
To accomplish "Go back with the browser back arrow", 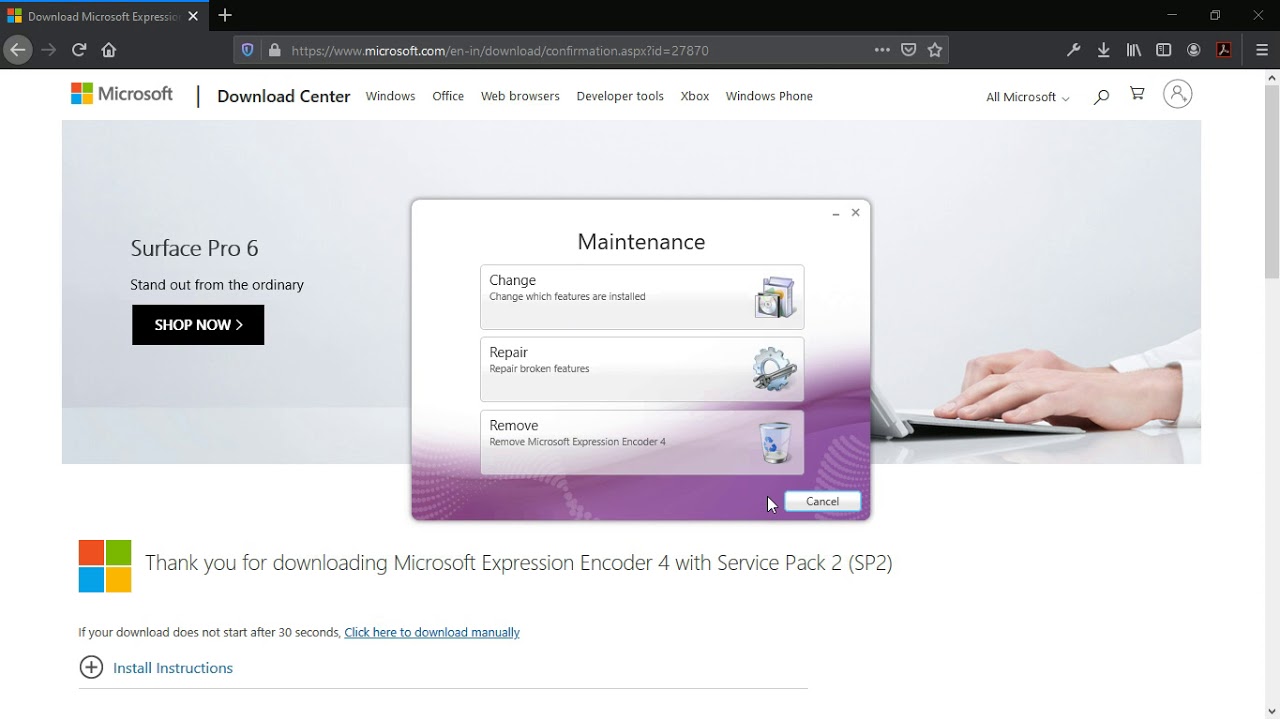I will (x=17, y=50).
